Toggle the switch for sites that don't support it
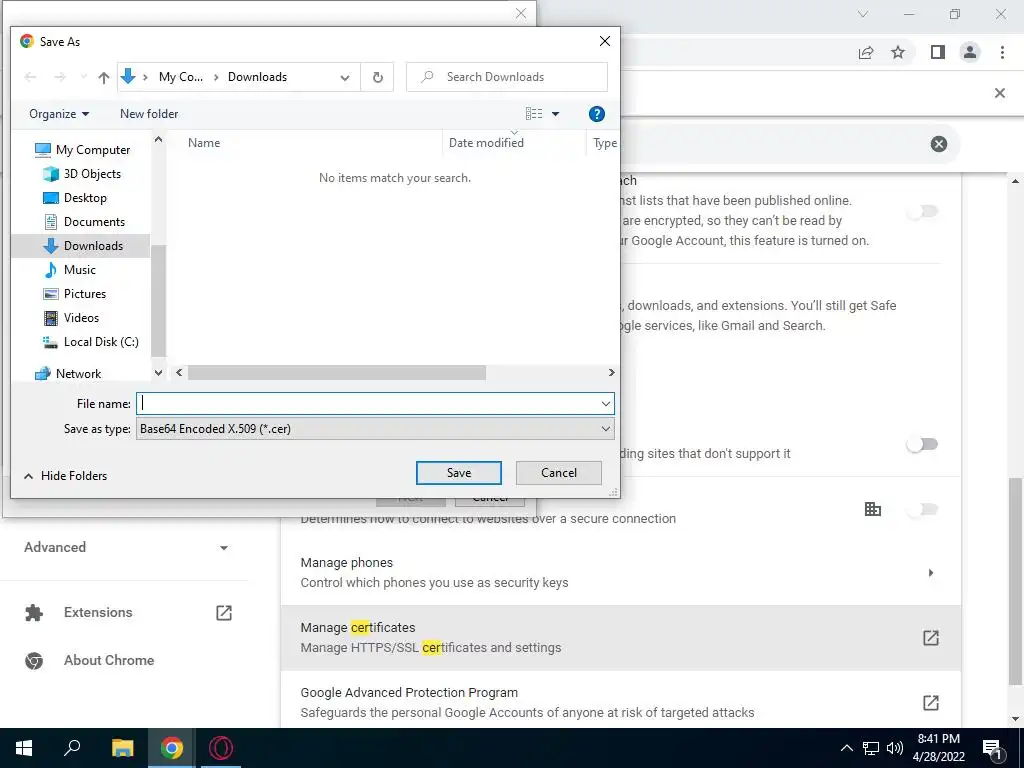The image size is (1024, 768). (x=922, y=445)
